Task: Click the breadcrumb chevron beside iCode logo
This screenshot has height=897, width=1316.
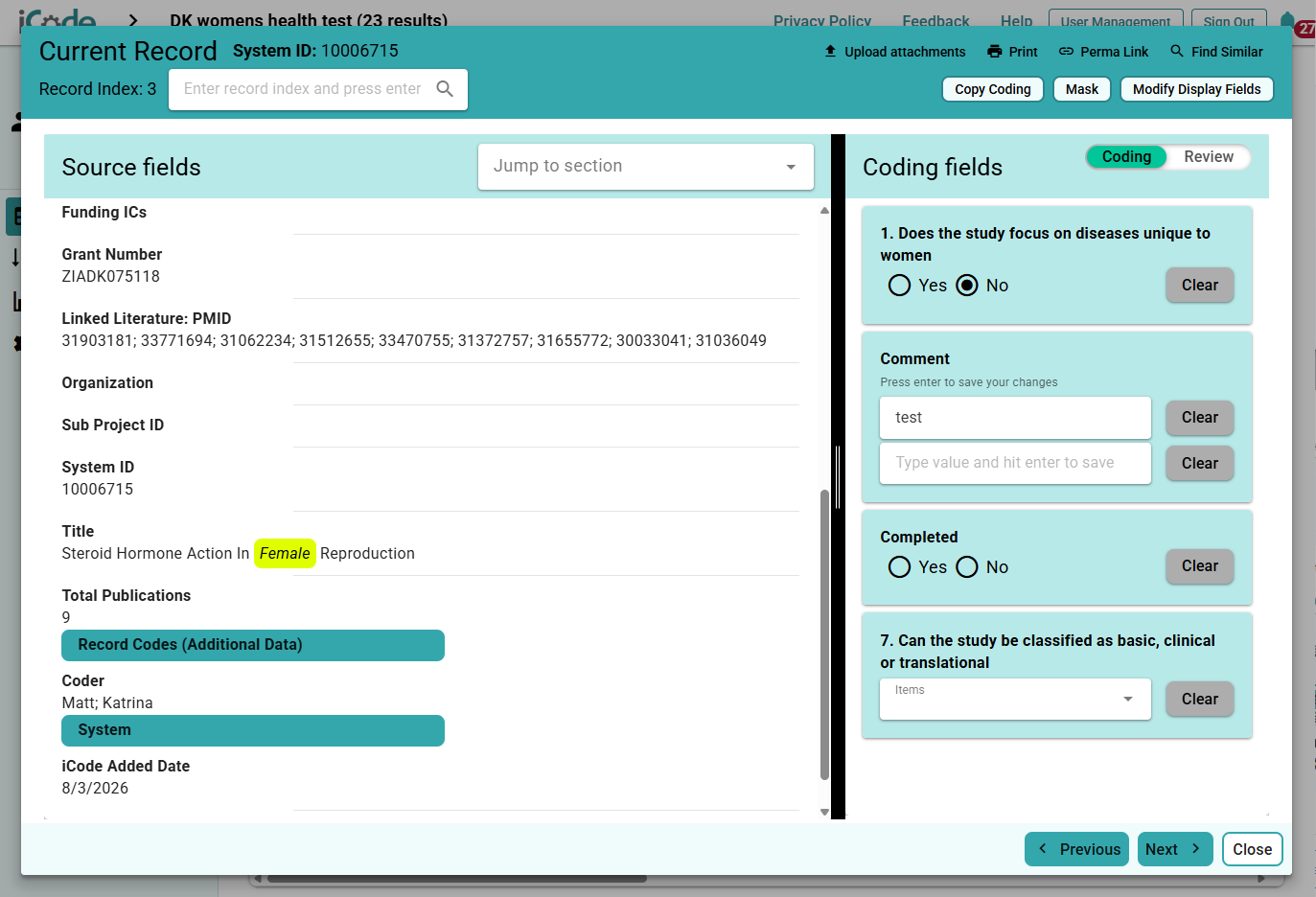Action: (133, 20)
